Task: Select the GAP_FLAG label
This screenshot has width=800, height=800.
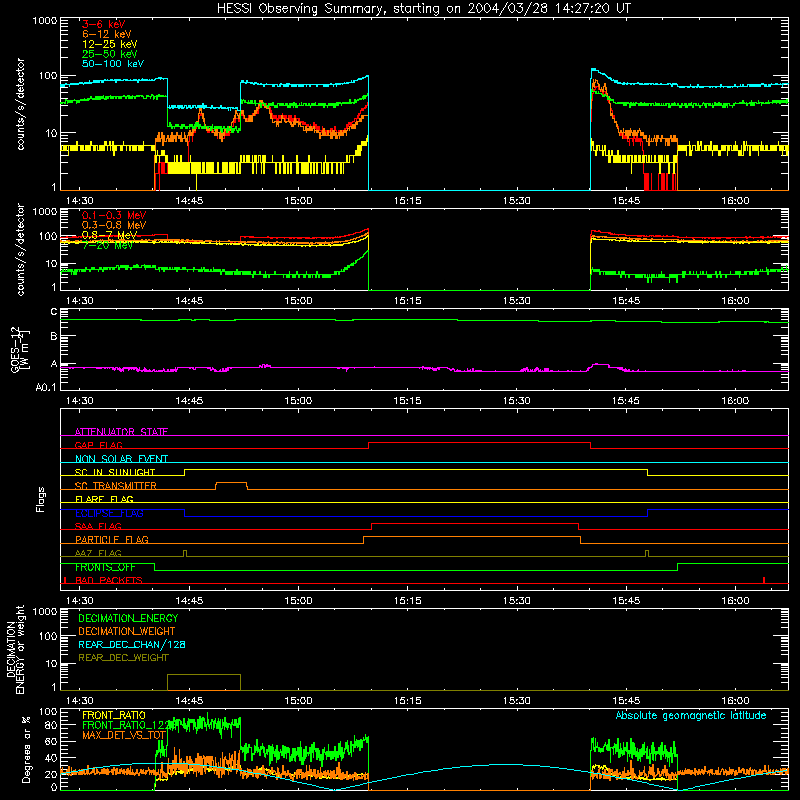Action: (98, 445)
